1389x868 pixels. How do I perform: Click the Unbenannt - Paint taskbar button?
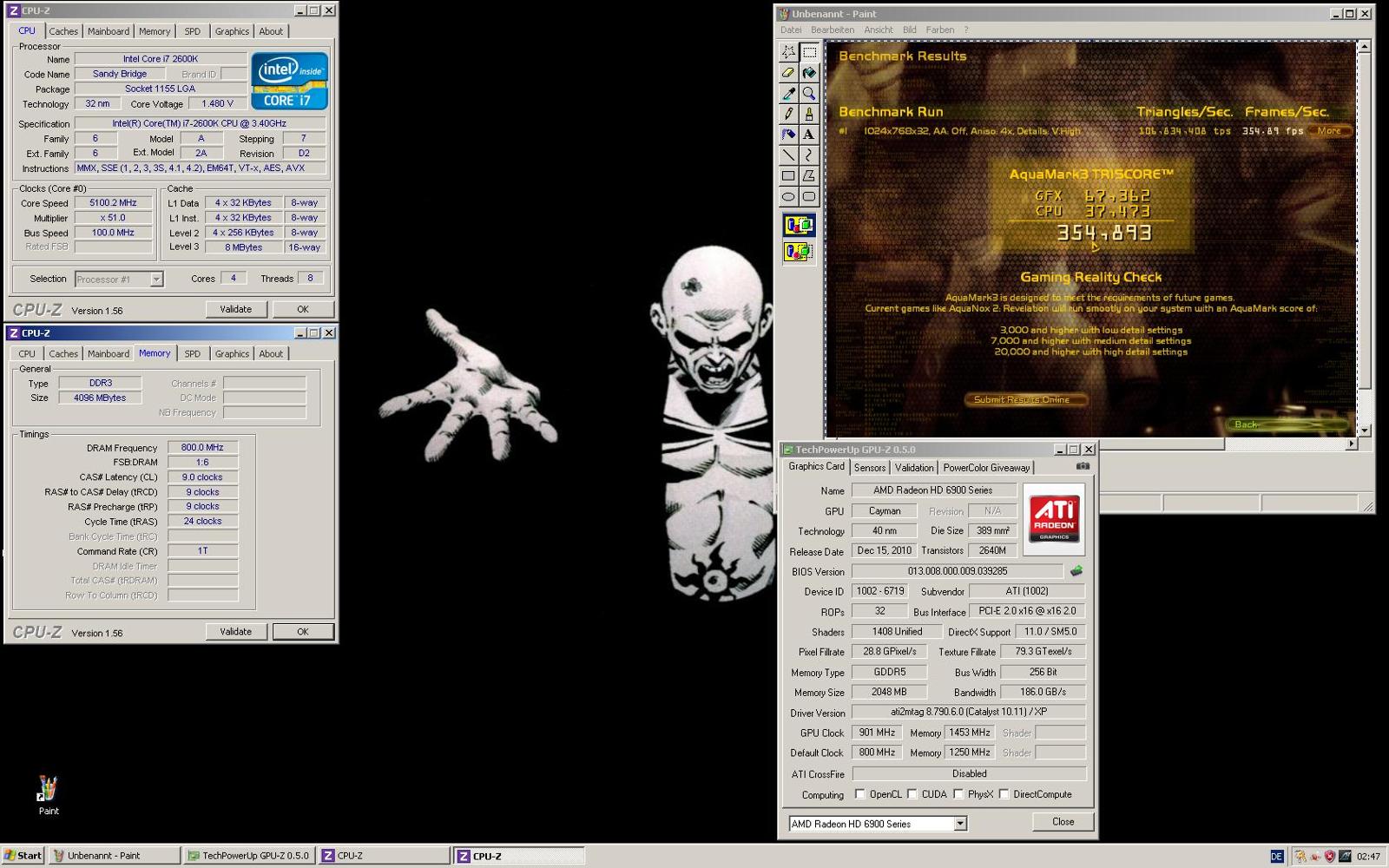(x=115, y=856)
